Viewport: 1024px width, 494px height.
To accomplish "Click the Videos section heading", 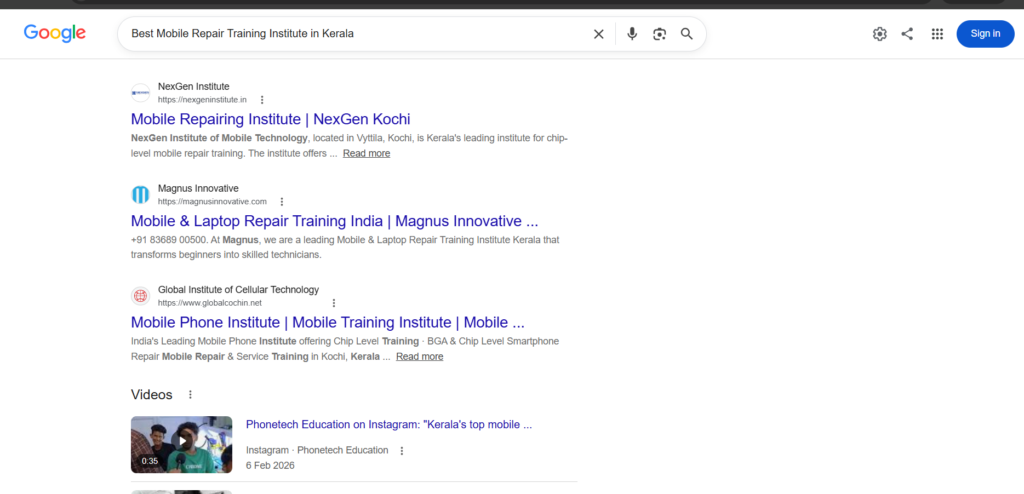I will click(152, 395).
